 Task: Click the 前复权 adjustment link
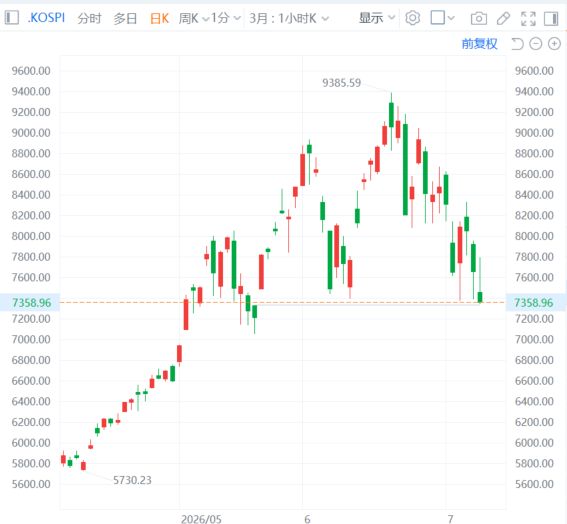click(479, 44)
